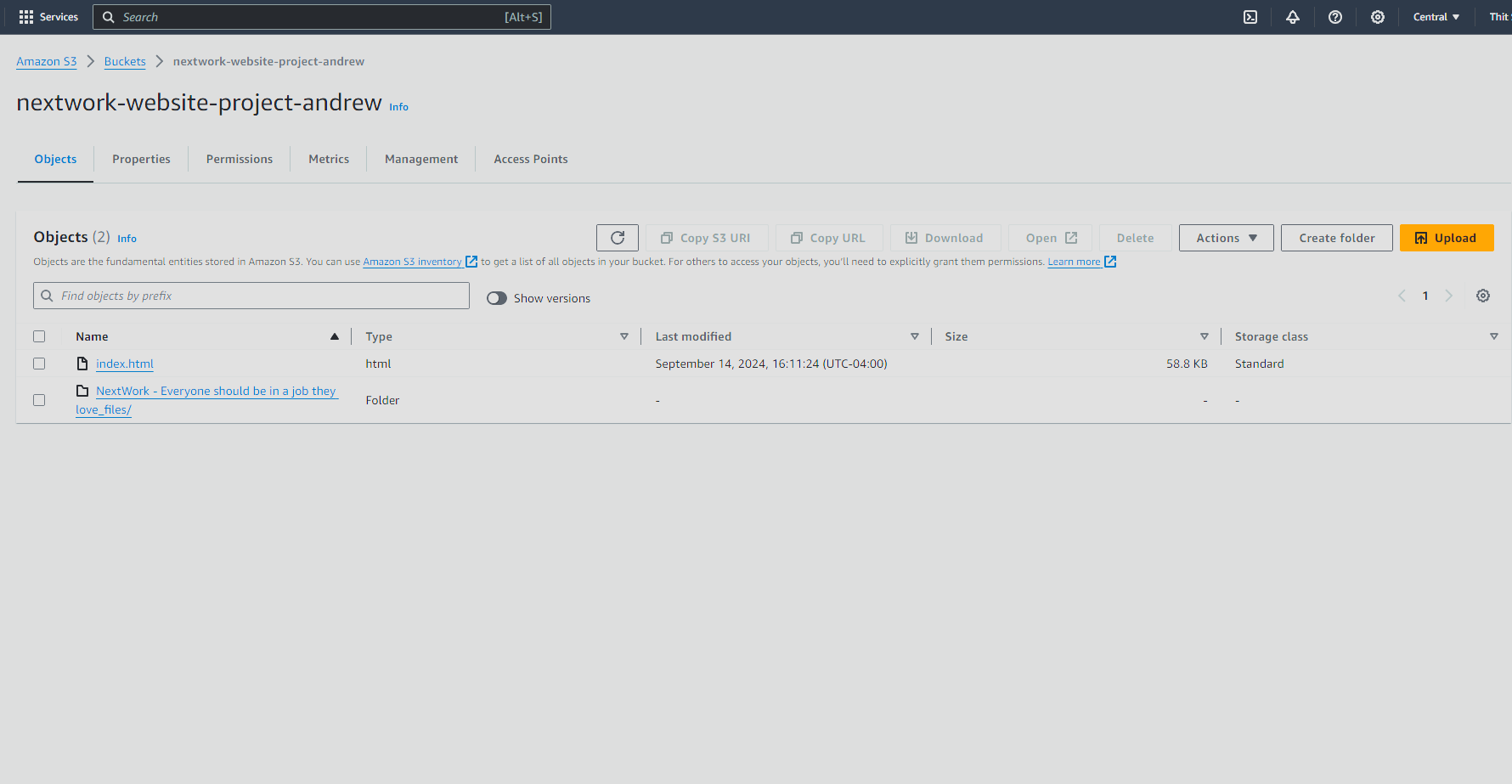Image resolution: width=1512 pixels, height=784 pixels.
Task: Open the table preferences gear icon
Action: coord(1483,296)
